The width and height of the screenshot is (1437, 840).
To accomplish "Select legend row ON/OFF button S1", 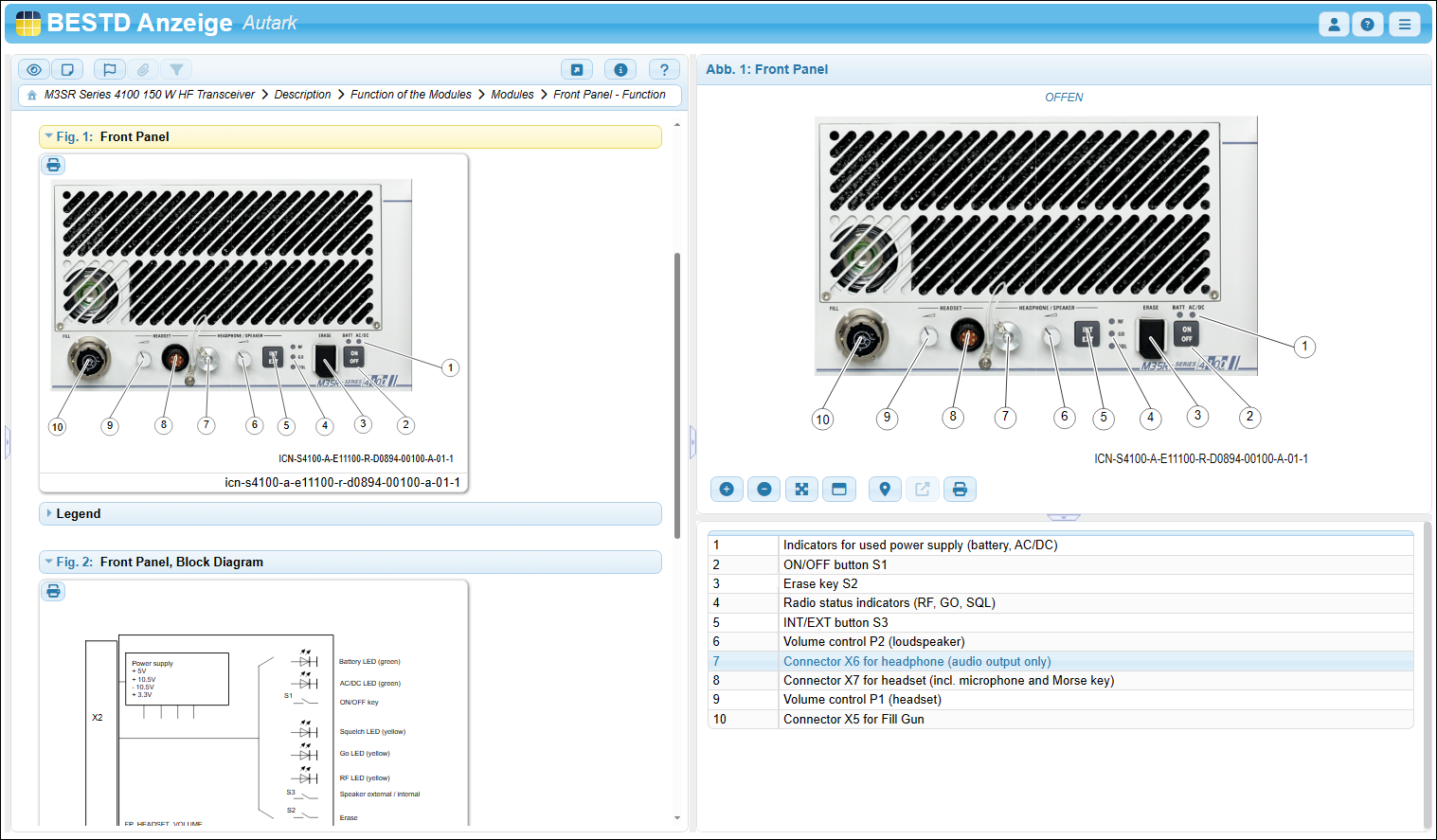I will pyautogui.click(x=1061, y=564).
